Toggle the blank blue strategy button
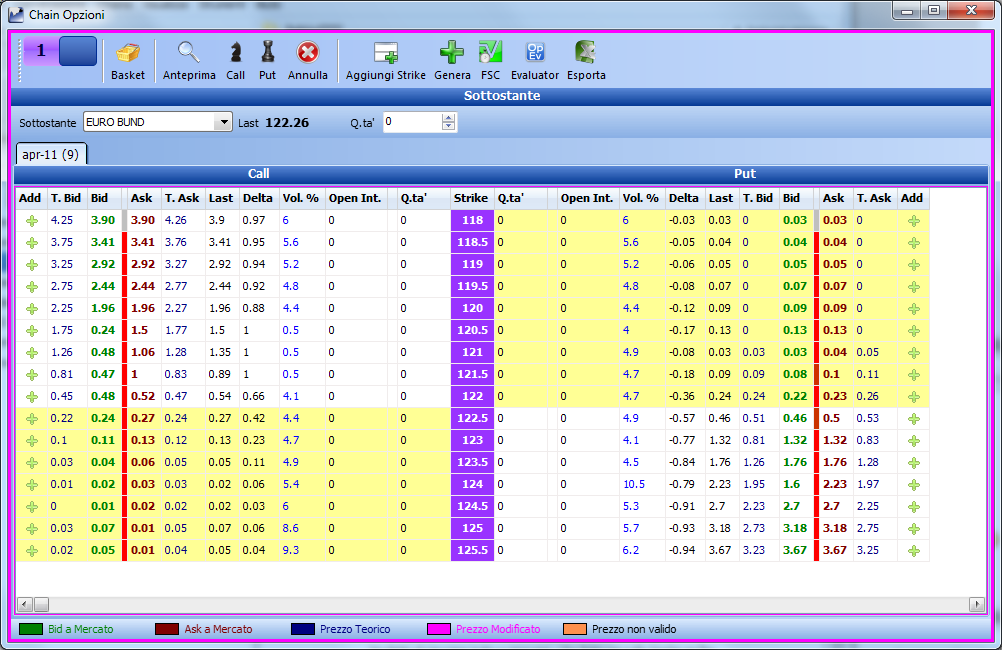The image size is (1002, 650). pos(78,51)
